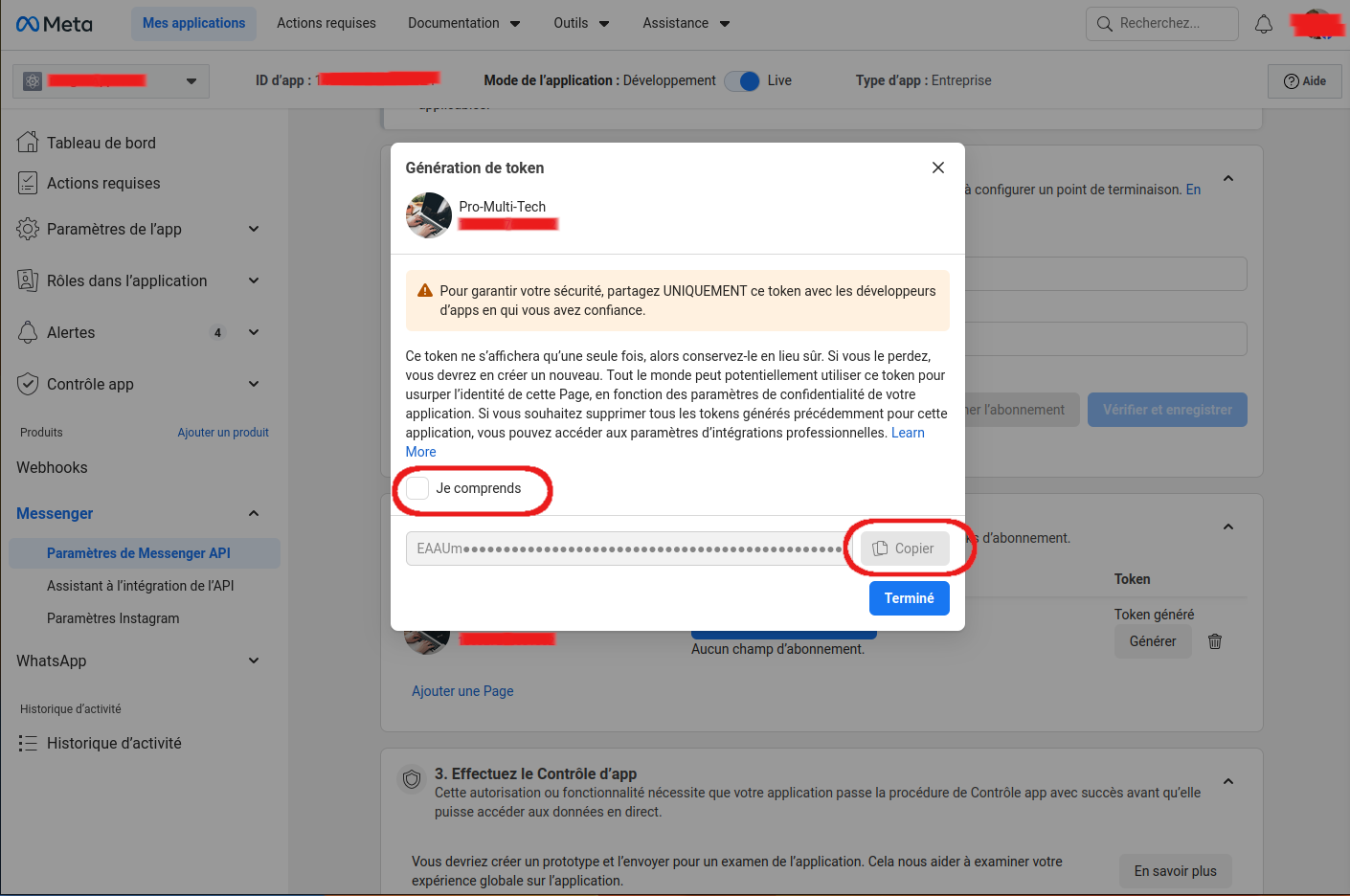Expand the WhatsApp section

pyautogui.click(x=254, y=661)
